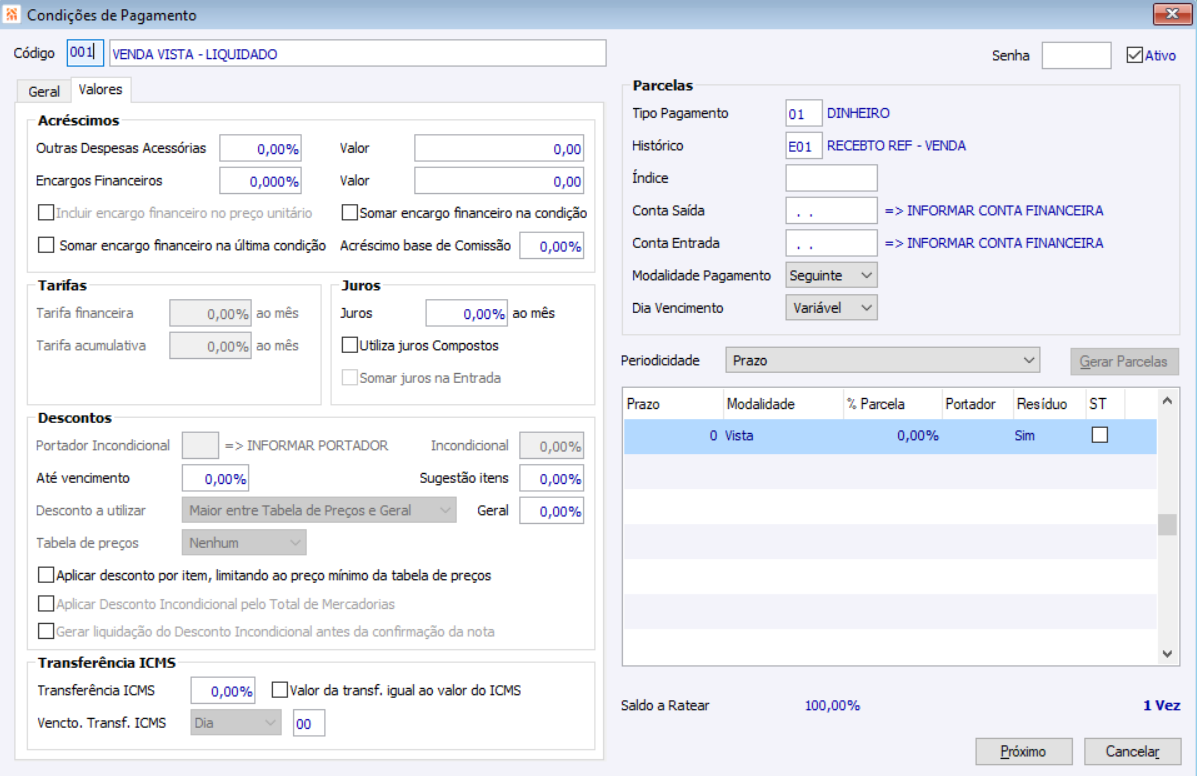Click the parcelas list scroll down arrow
This screenshot has height=776, width=1197.
click(x=1167, y=653)
